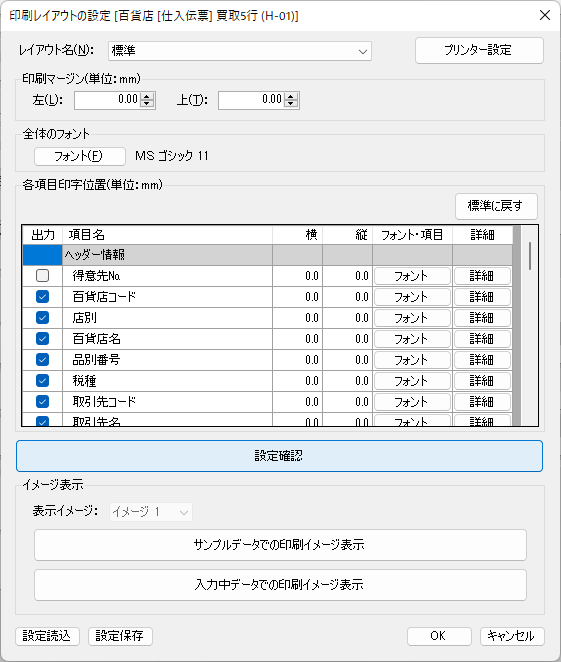
Task: Click the grid's vertical scrollbar thumb
Action: [529, 256]
